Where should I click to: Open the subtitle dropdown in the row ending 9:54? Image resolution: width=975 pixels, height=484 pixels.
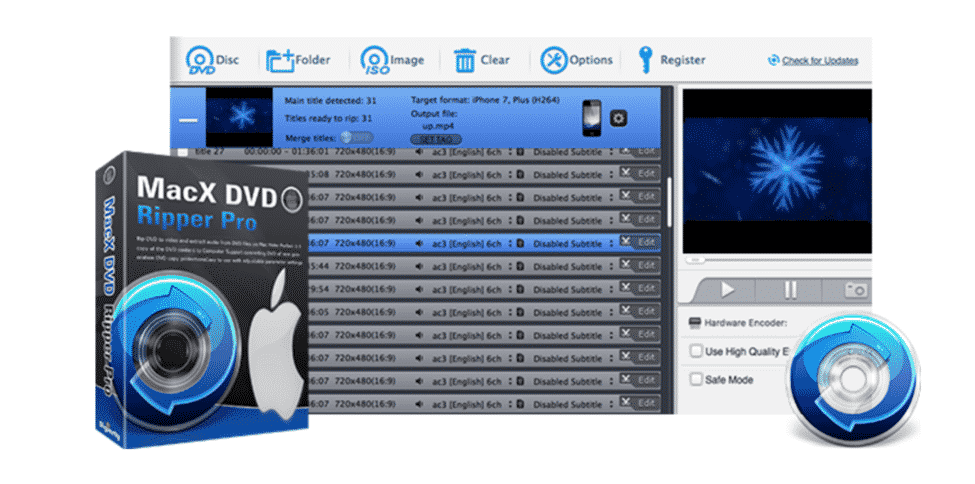(573, 290)
